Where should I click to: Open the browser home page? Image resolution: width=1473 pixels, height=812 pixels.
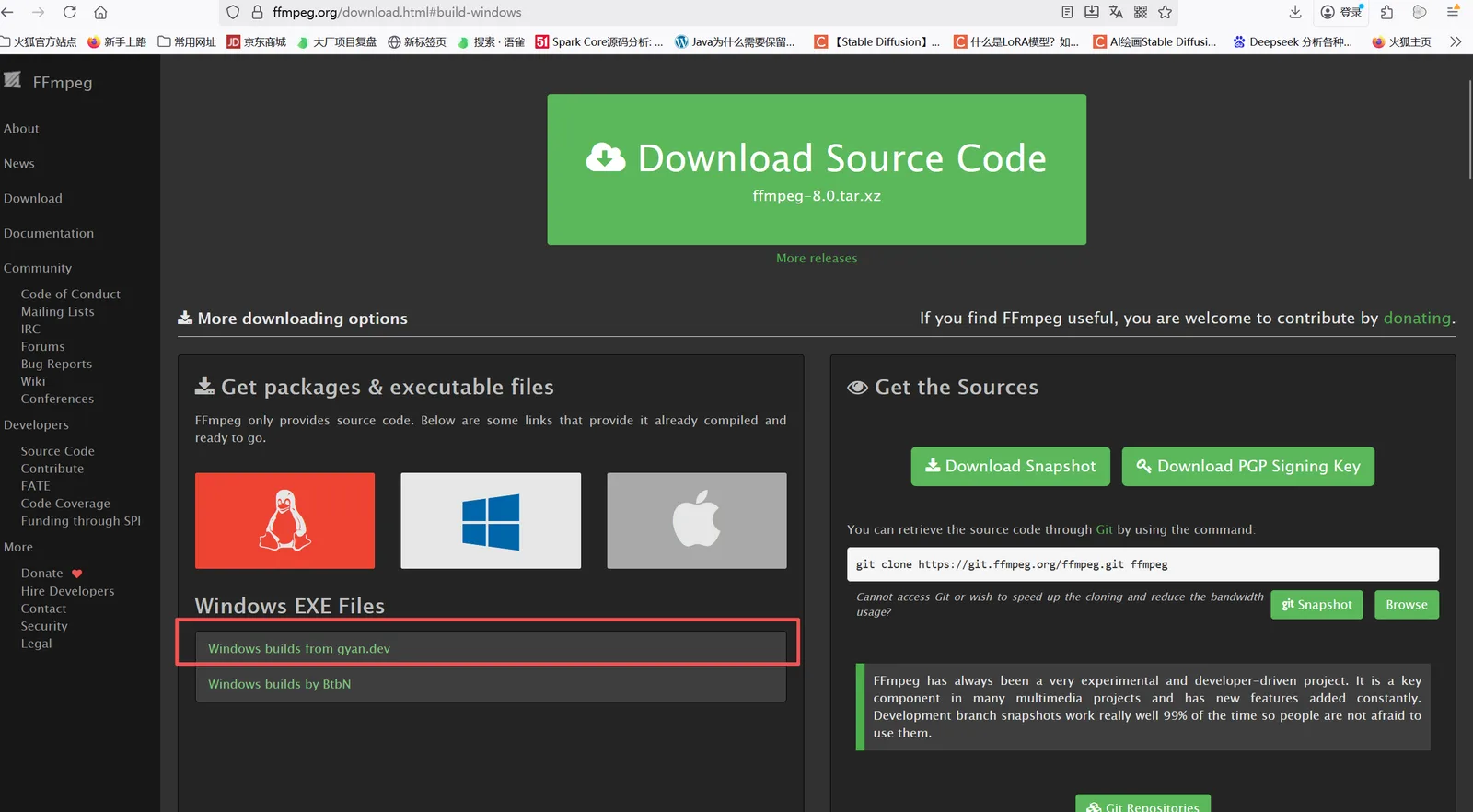point(100,12)
